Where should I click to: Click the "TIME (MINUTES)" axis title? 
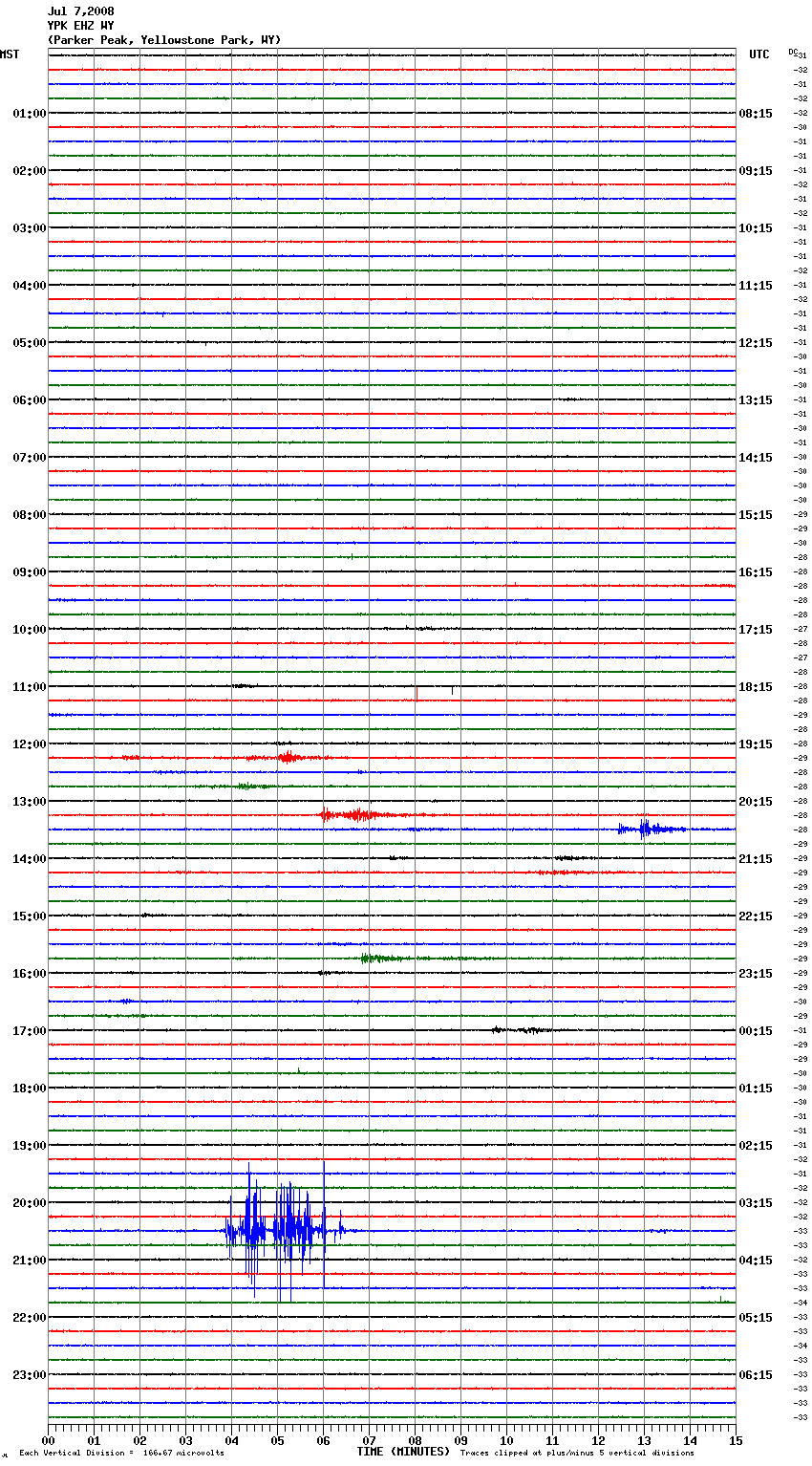pos(403,1452)
